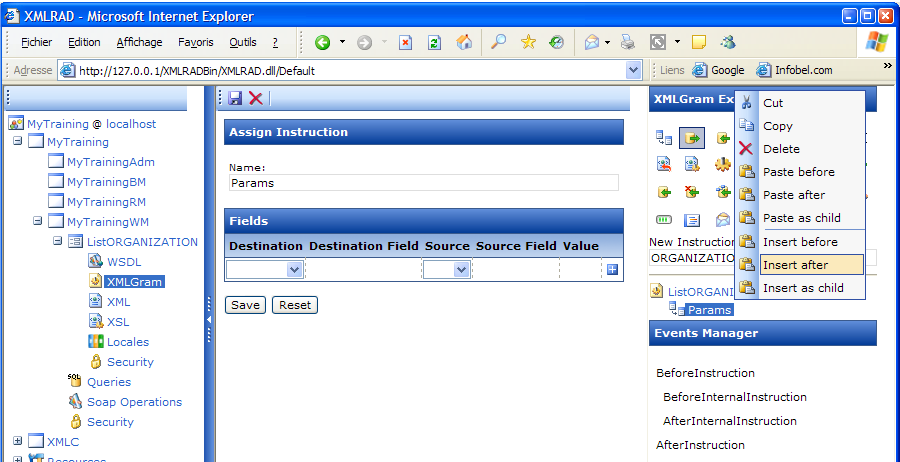Expand the XMLC tree node
This screenshot has width=900, height=462.
[18, 441]
